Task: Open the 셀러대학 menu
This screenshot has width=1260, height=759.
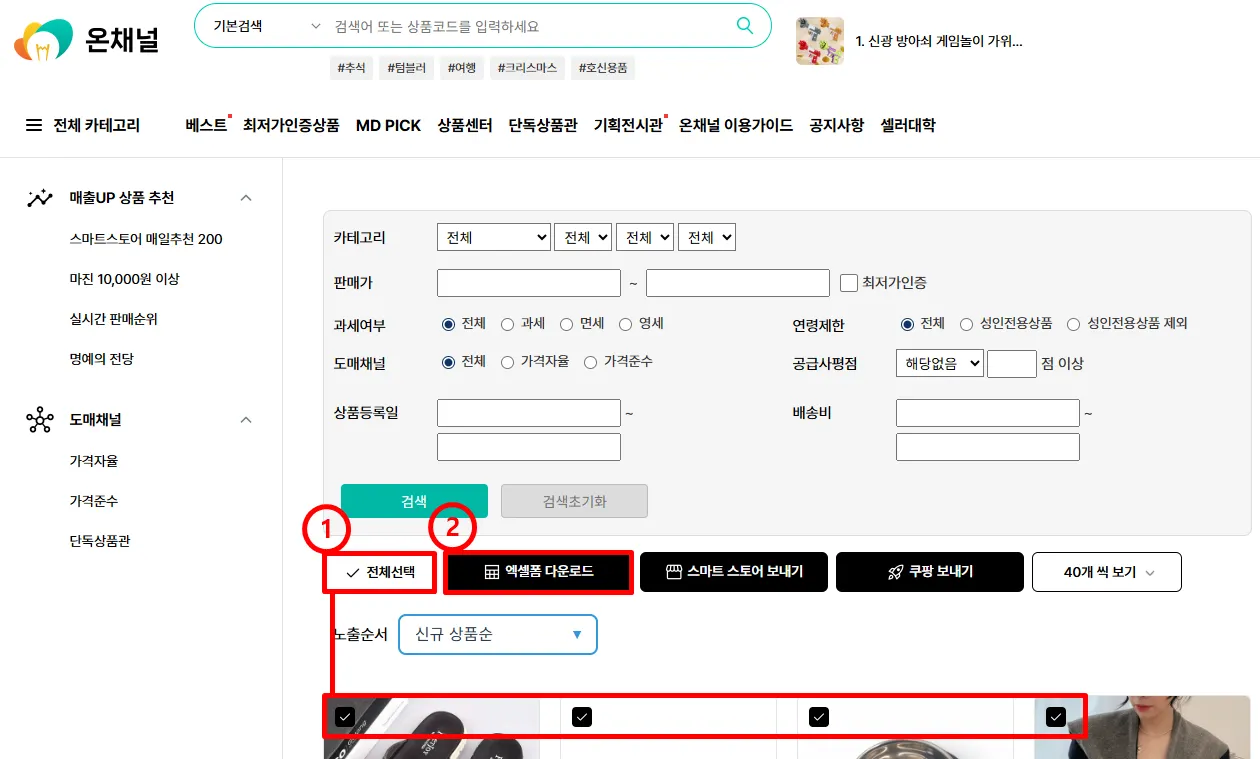Action: click(x=908, y=125)
